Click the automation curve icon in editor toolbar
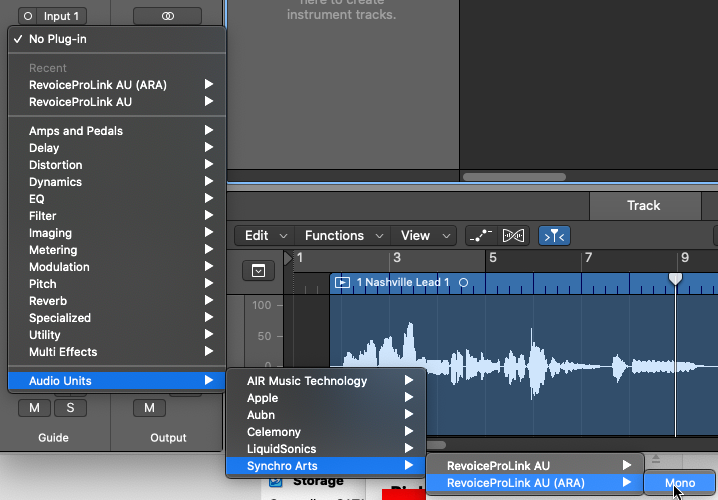The height and width of the screenshot is (500, 718). coord(480,236)
